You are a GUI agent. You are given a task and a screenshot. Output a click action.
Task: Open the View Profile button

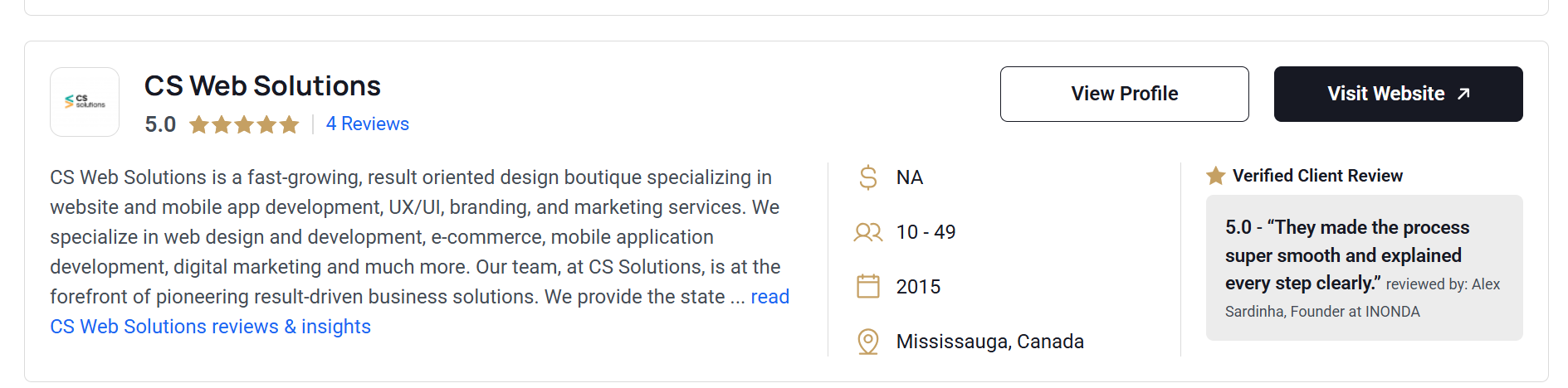[x=1124, y=94]
